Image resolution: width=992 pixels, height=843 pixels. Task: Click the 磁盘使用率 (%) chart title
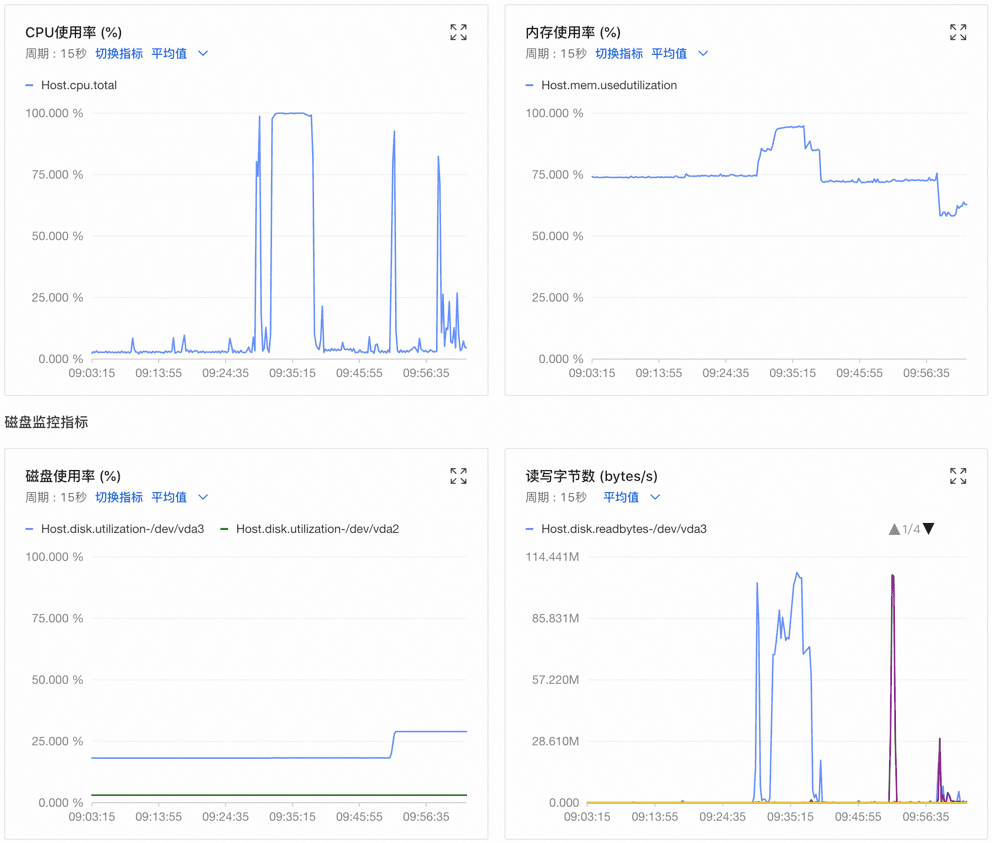(x=73, y=476)
